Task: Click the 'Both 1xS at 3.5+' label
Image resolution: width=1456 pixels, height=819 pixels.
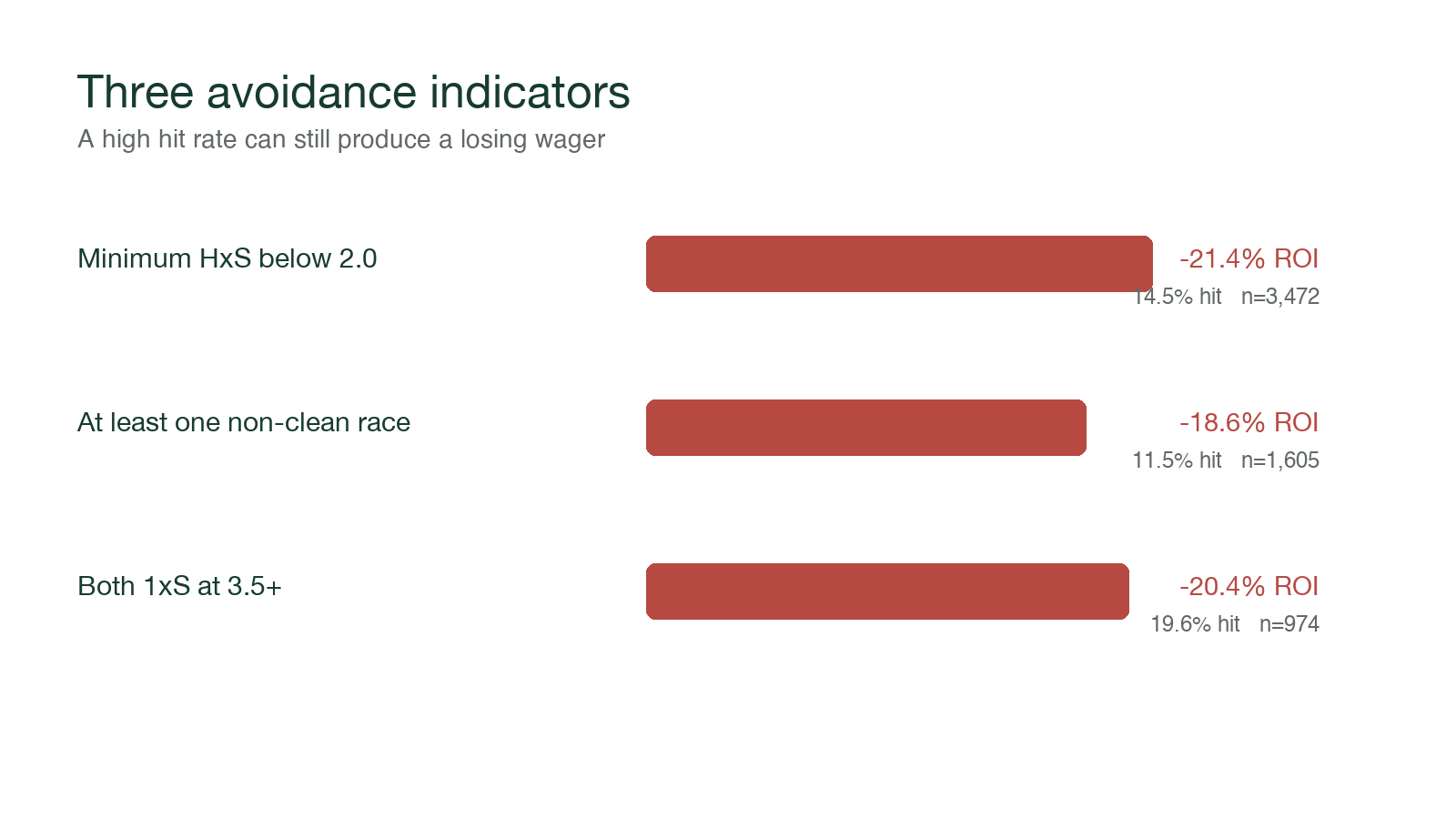Action: click(x=179, y=586)
